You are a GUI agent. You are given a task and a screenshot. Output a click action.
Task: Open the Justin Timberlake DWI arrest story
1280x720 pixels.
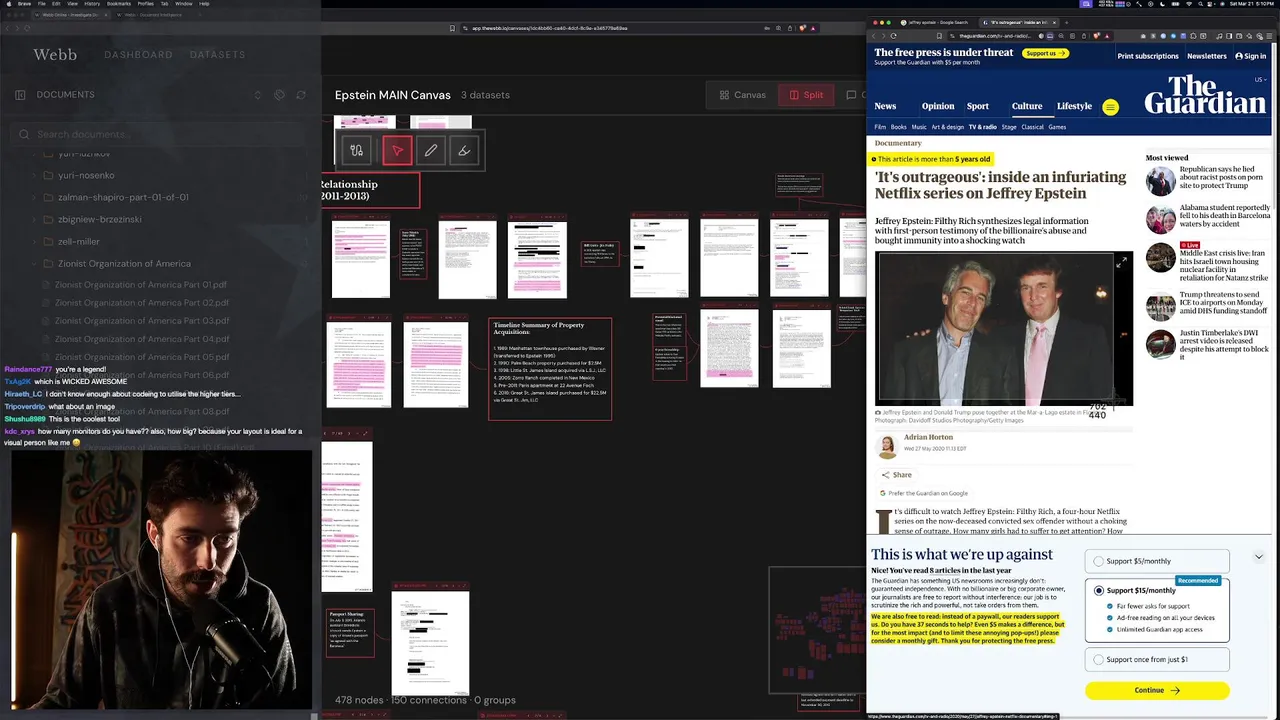(x=1208, y=345)
